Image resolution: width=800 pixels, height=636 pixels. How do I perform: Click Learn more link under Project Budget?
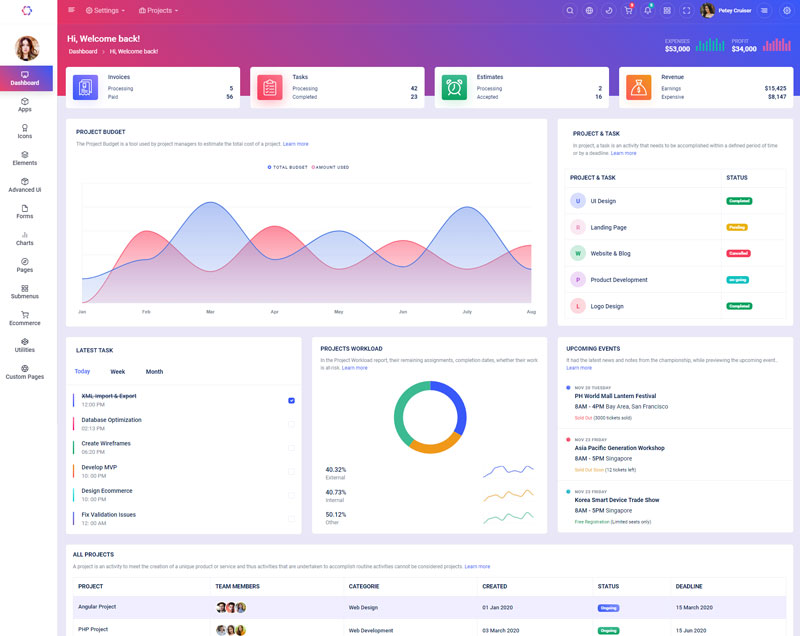click(x=295, y=144)
